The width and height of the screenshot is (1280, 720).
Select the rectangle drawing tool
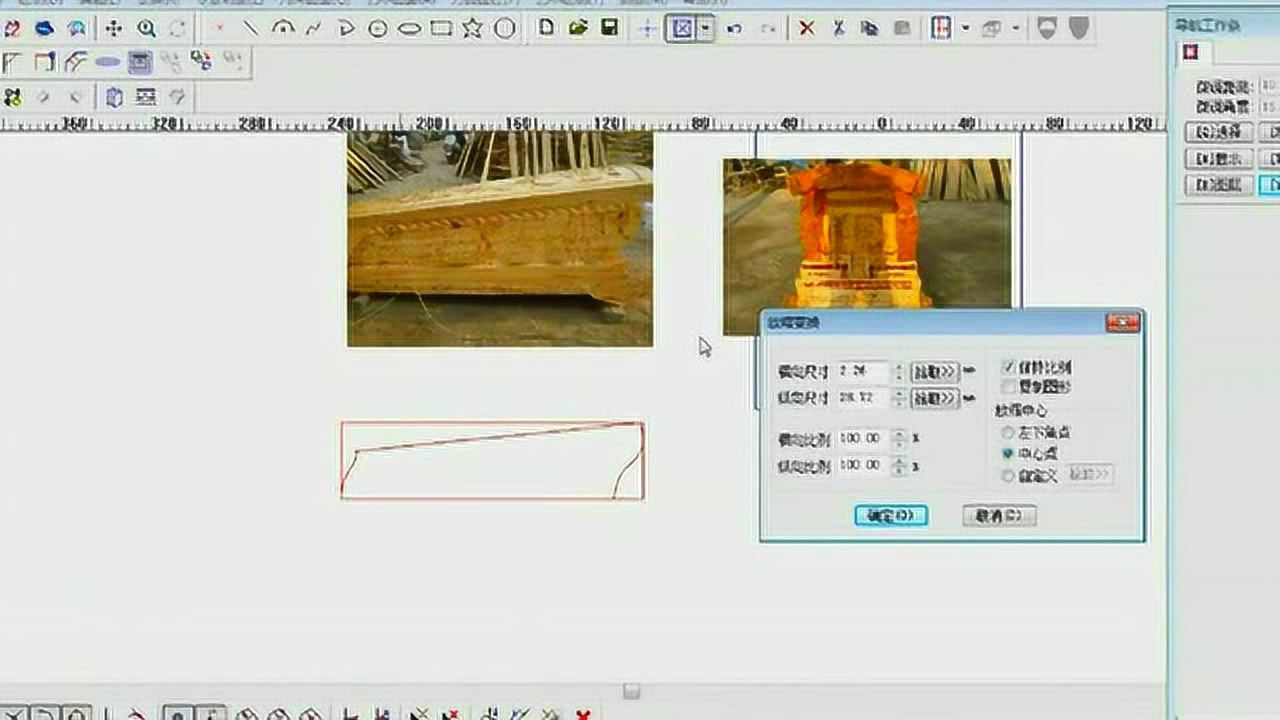(x=441, y=29)
